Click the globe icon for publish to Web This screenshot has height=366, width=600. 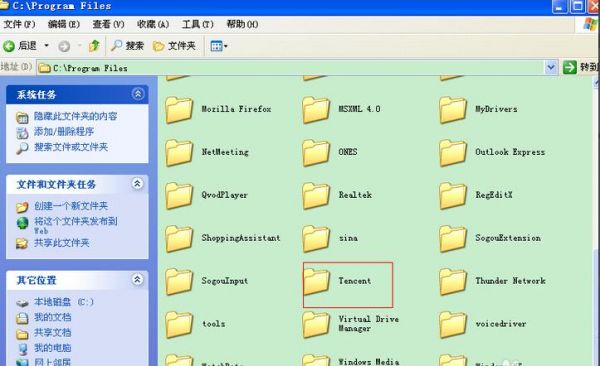[22, 223]
